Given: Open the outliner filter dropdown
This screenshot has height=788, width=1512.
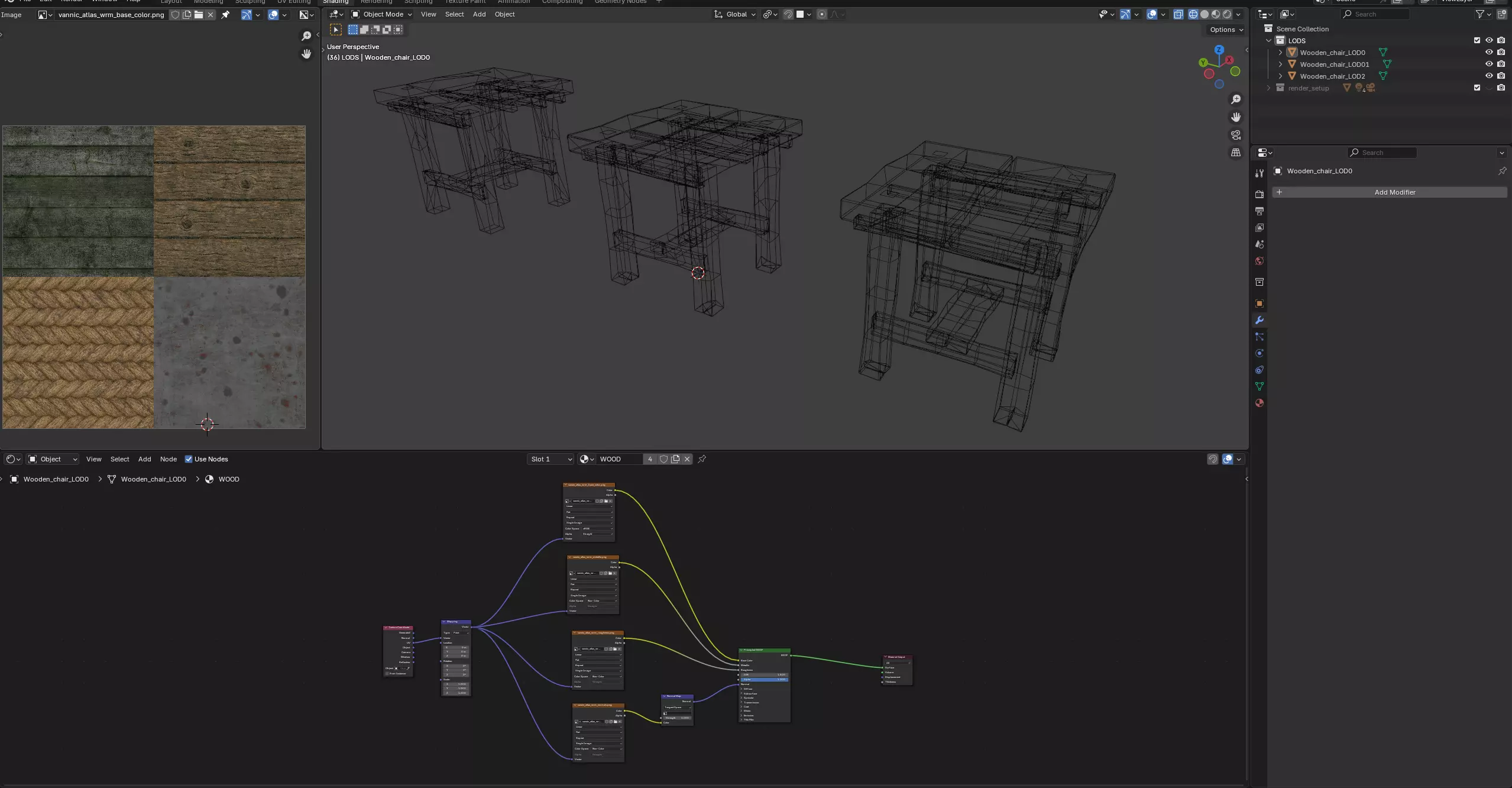Looking at the screenshot, I should click(x=1482, y=14).
